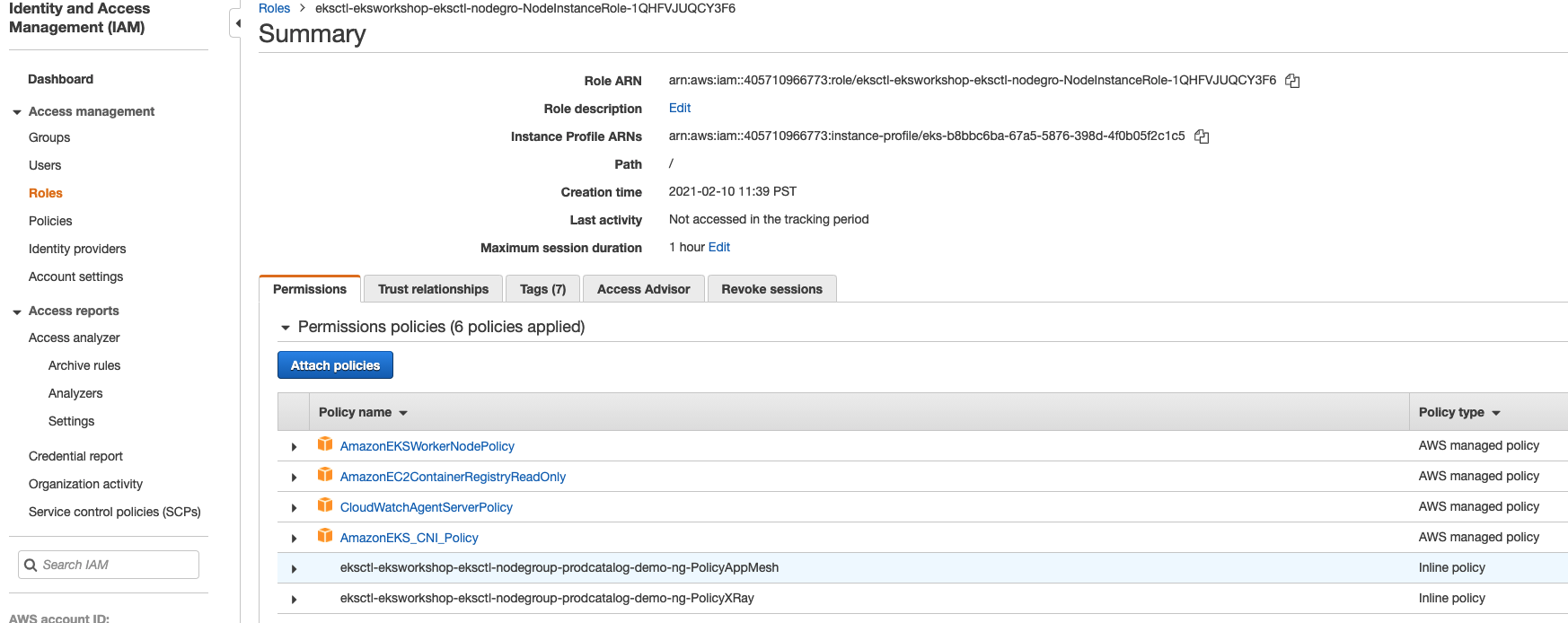
Task: Edit the maximum session duration
Action: click(718, 247)
